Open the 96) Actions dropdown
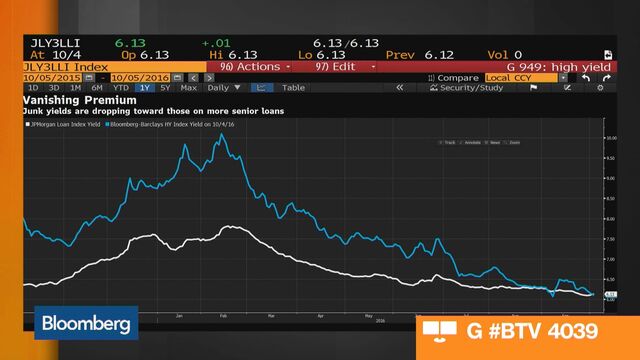The width and height of the screenshot is (640, 360). 255,67
